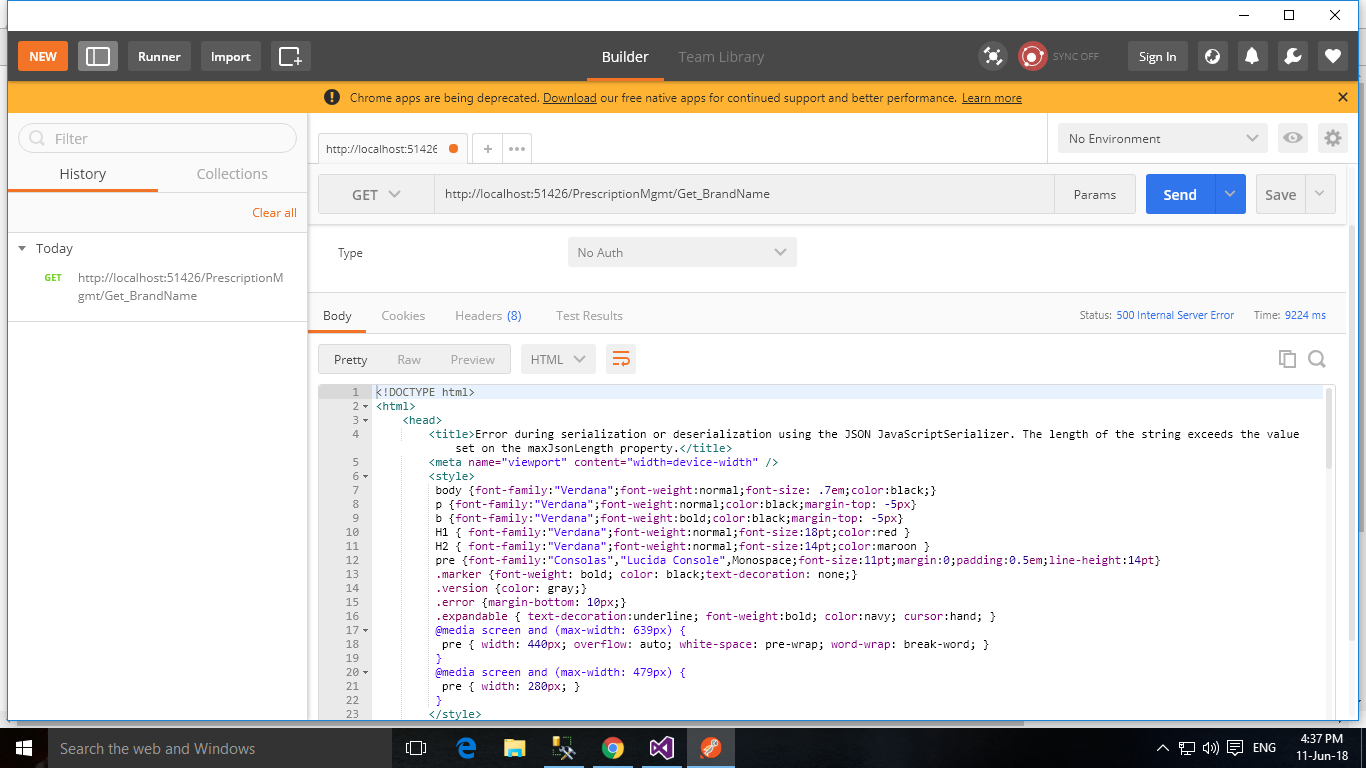
Task: Open the No Auth type dropdown
Action: point(682,253)
